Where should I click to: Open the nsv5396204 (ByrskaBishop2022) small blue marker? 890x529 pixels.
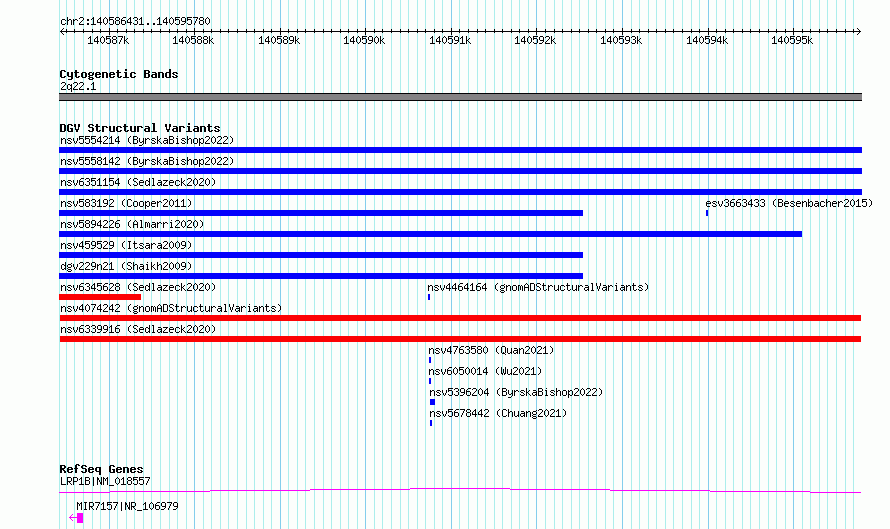click(433, 402)
